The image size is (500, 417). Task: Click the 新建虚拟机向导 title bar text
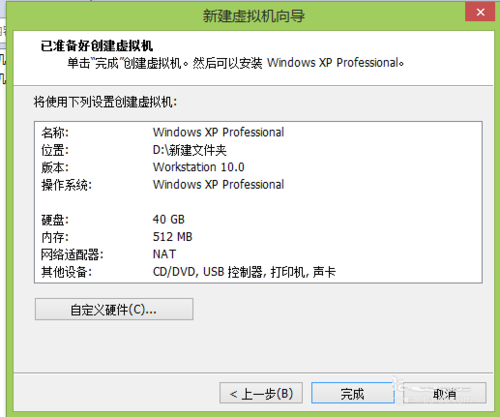click(x=254, y=16)
